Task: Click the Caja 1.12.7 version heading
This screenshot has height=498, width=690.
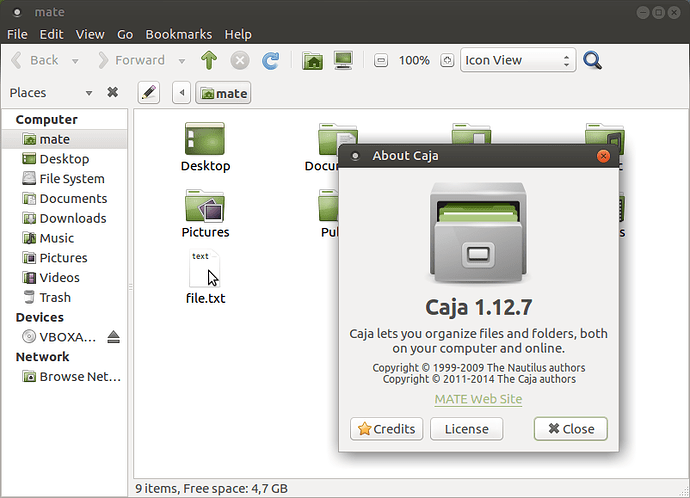Action: click(479, 308)
